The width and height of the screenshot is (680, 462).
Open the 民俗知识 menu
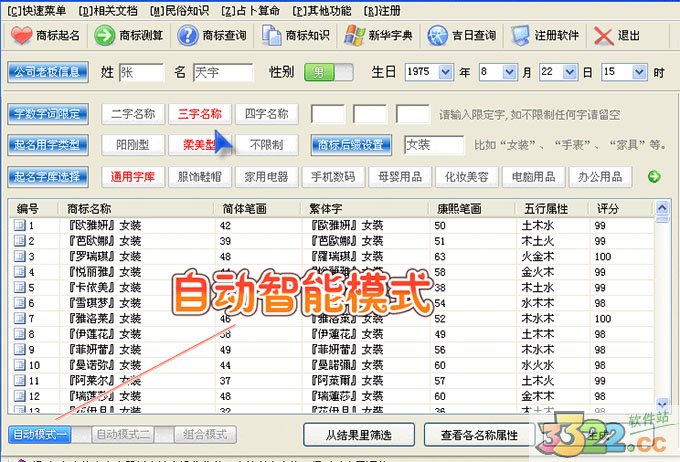pos(179,11)
